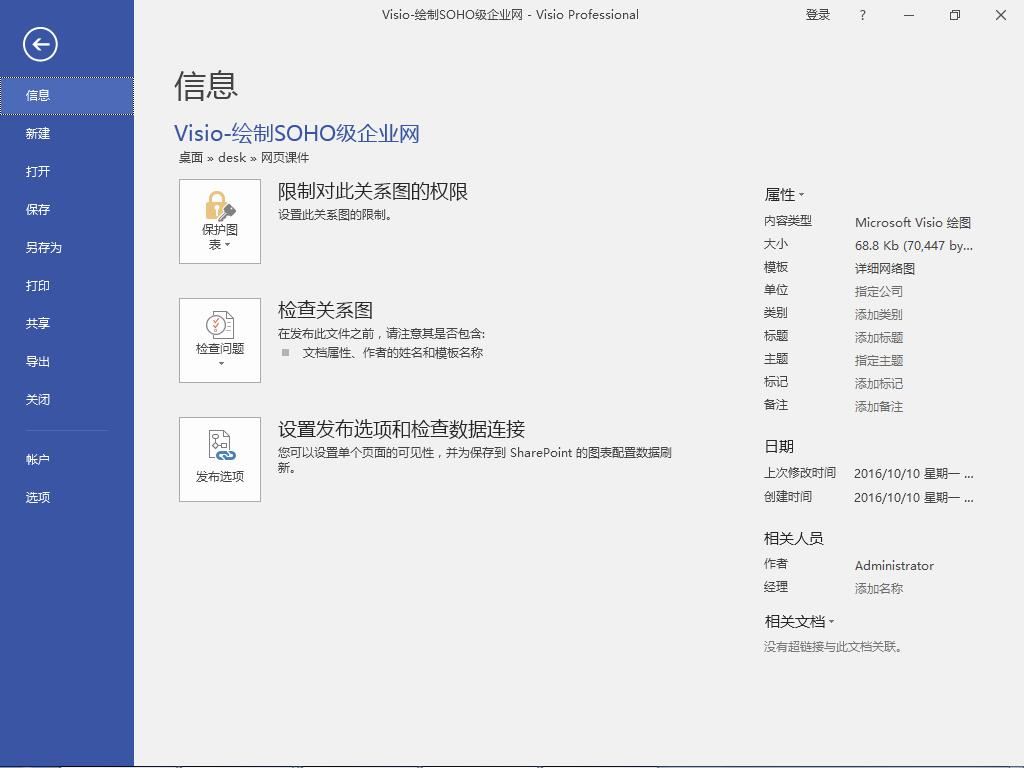Screen dimensions: 1024x768
Task: Click the author name Administrator
Action: tap(894, 566)
